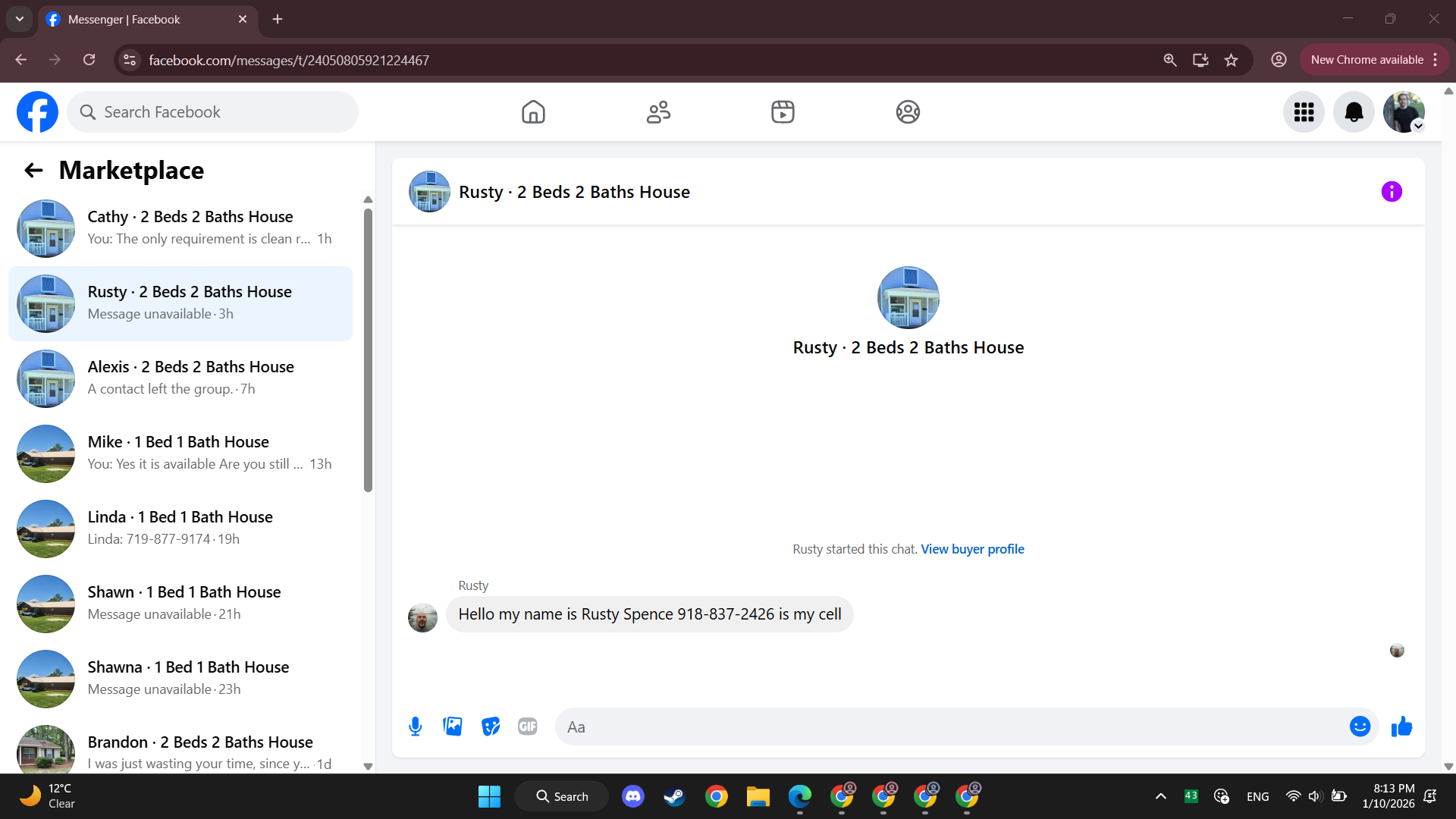1456x819 pixels.
Task: Click New Chrome available button
Action: [x=1367, y=60]
